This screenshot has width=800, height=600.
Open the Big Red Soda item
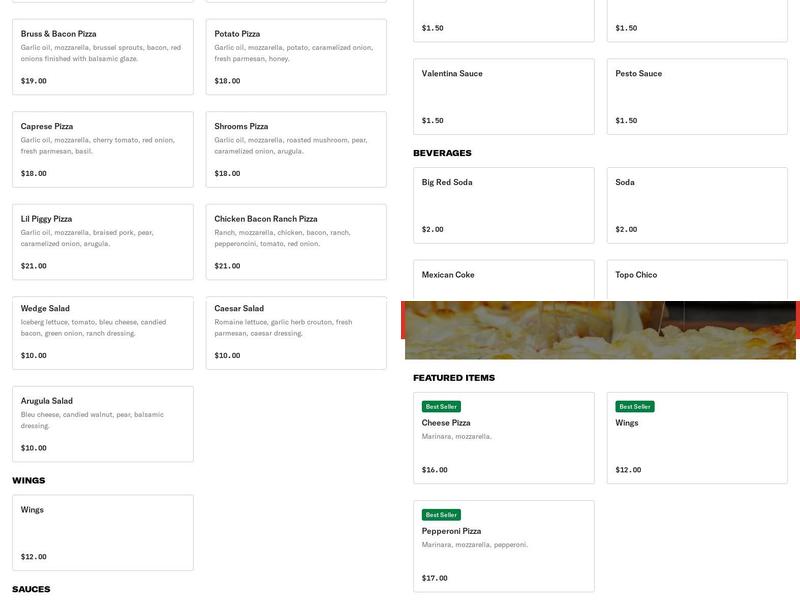503,205
